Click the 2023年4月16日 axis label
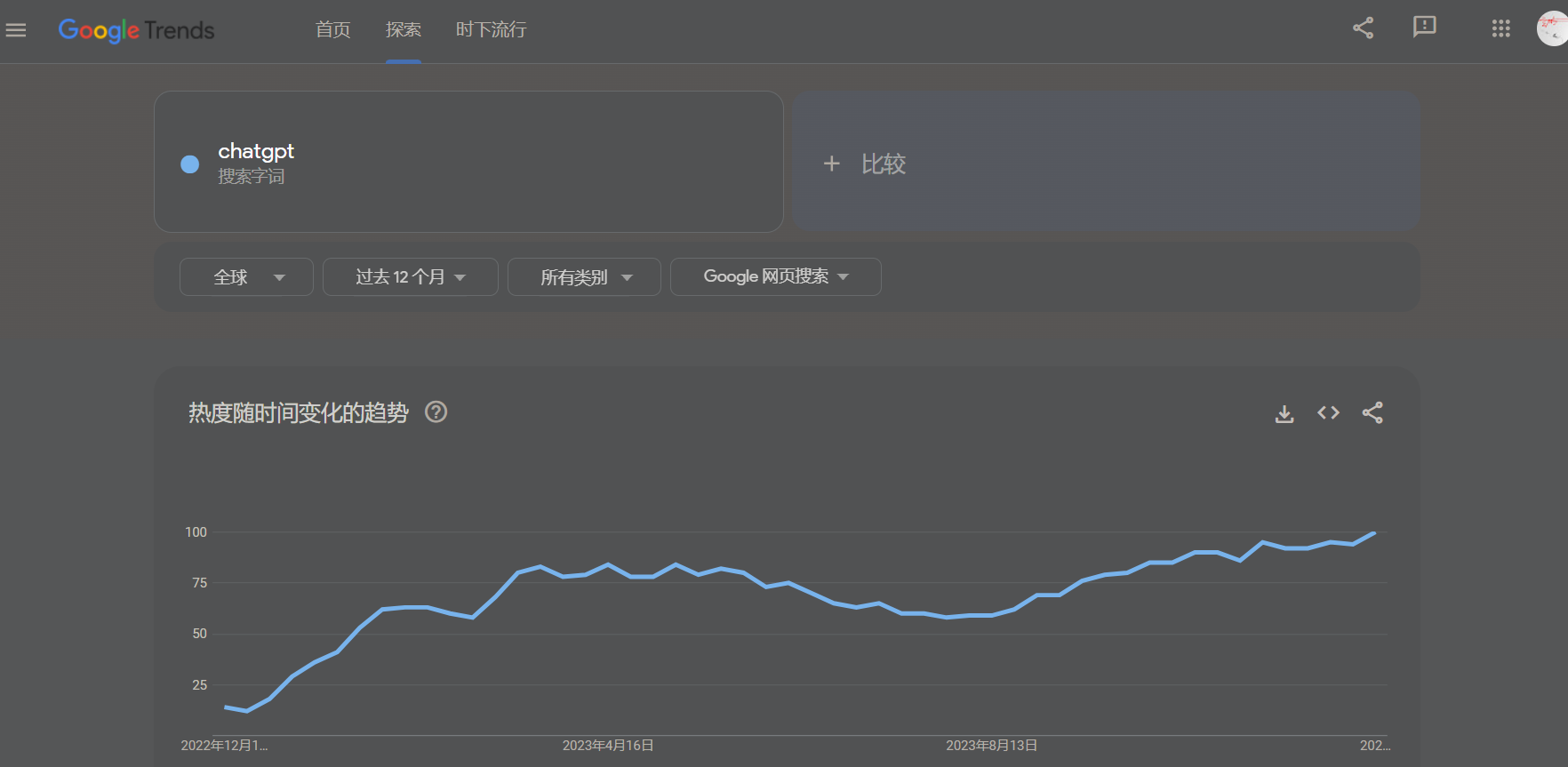The image size is (1568, 767). pos(608,746)
